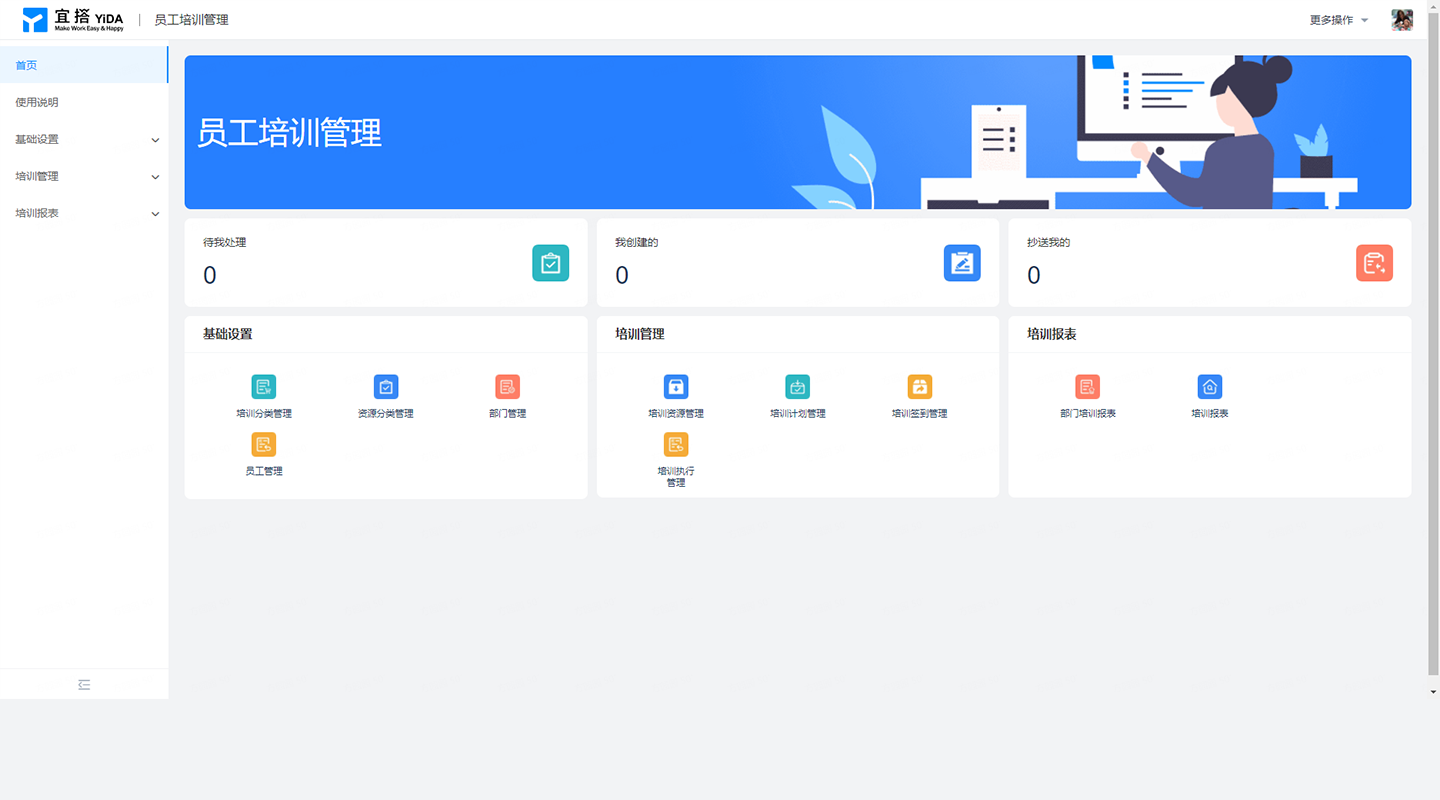Open 培训分类管理 icon in 基础设置
1440x800 pixels.
(264, 387)
